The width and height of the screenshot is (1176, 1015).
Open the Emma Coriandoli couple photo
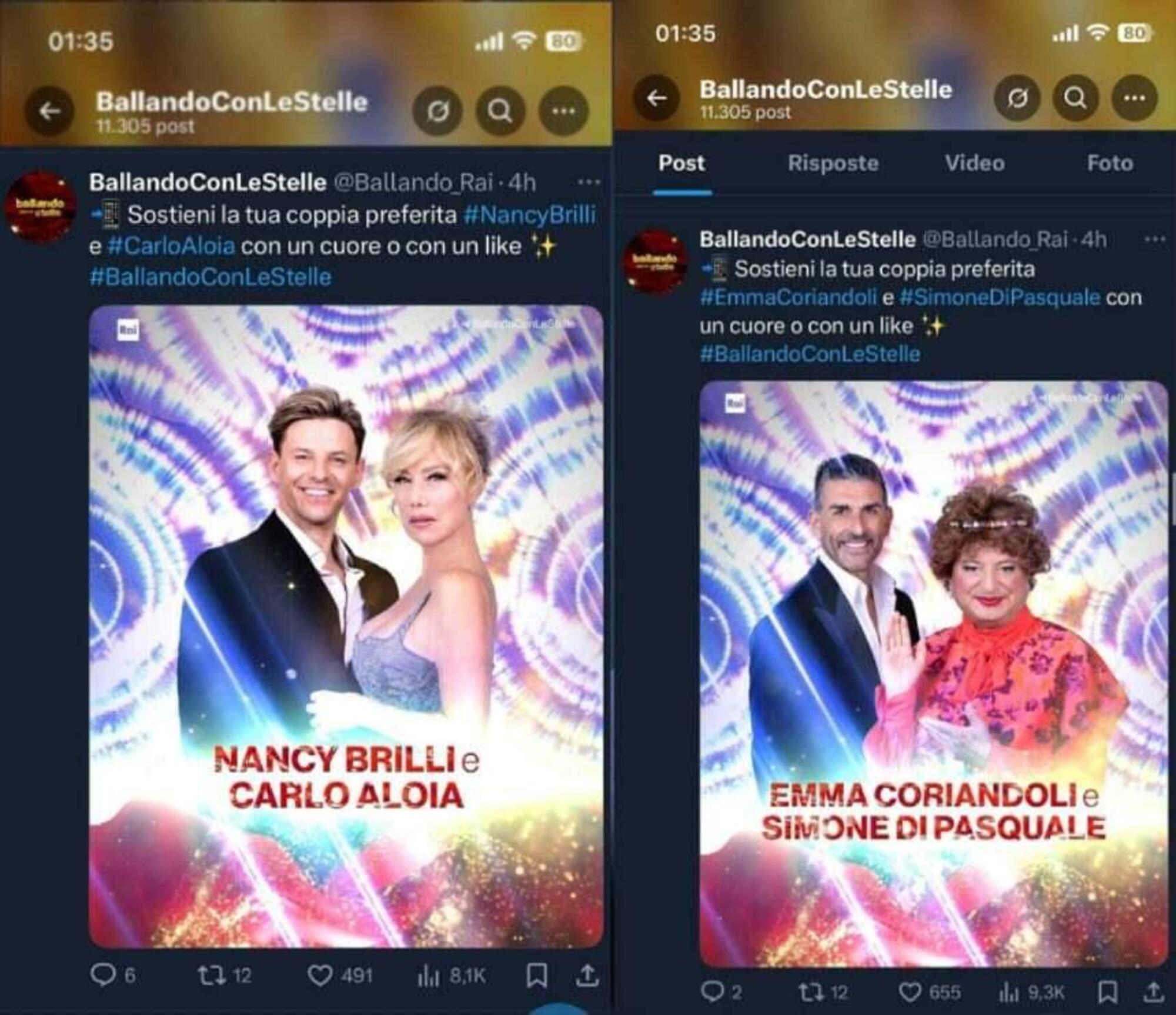click(933, 674)
